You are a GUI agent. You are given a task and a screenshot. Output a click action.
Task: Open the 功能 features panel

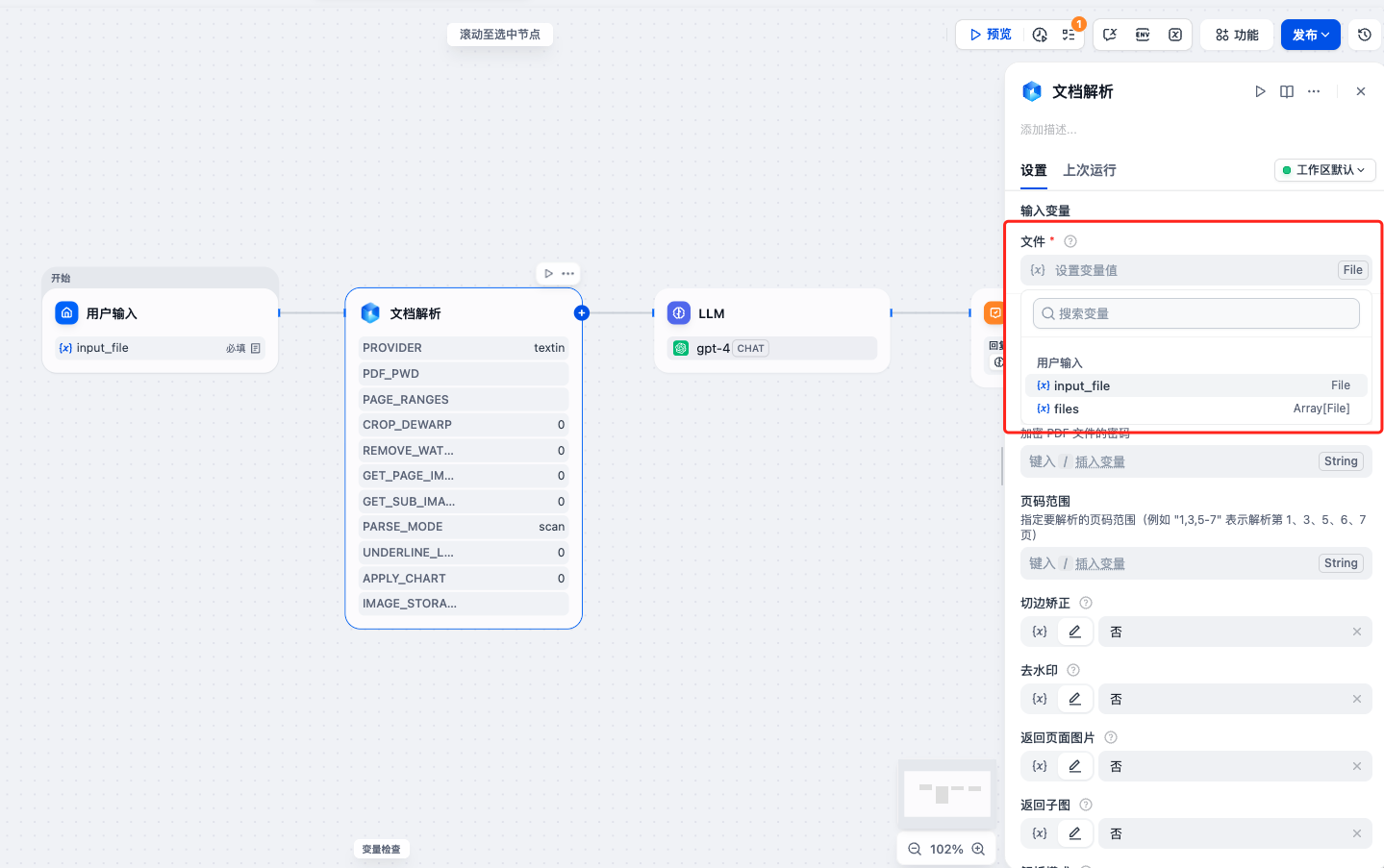1236,34
